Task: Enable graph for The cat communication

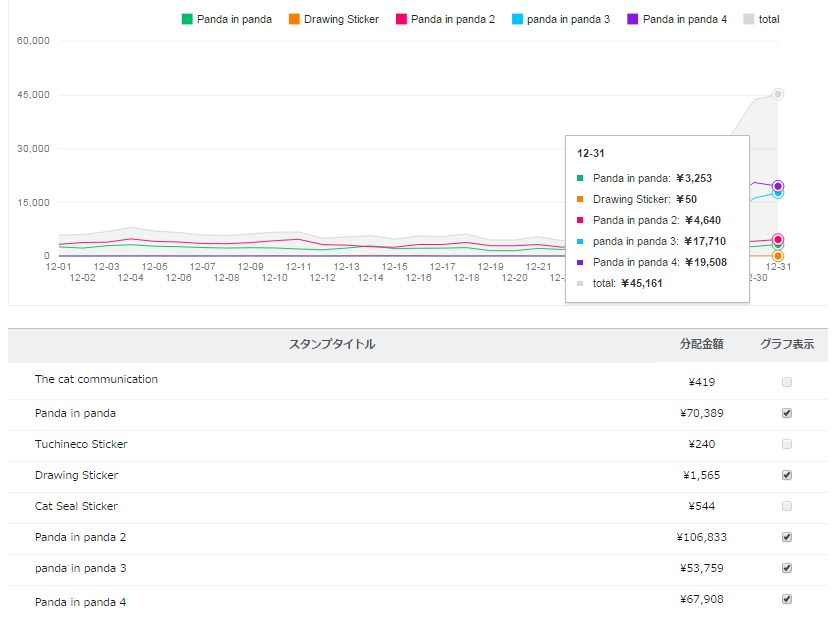Action: tap(787, 382)
